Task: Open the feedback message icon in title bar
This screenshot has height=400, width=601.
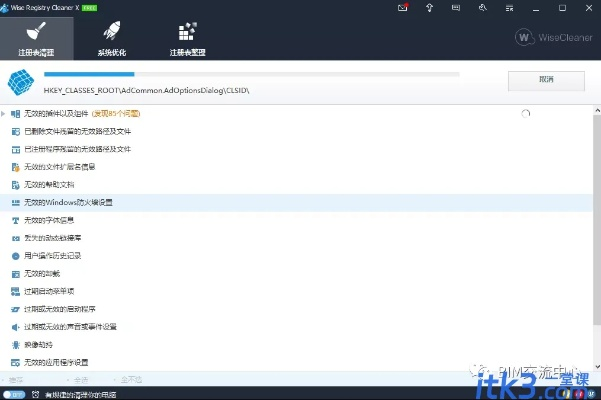Action: point(456,8)
